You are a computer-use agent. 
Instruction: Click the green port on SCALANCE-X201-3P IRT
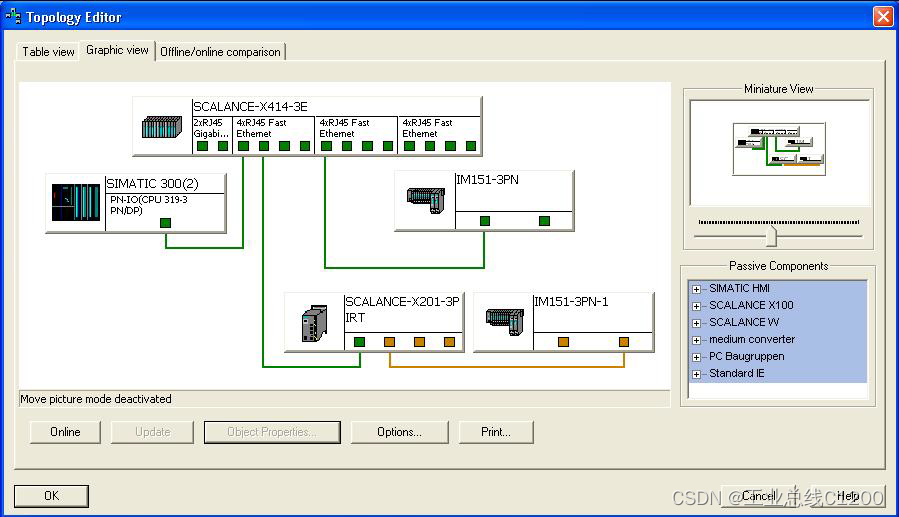pyautogui.click(x=359, y=342)
